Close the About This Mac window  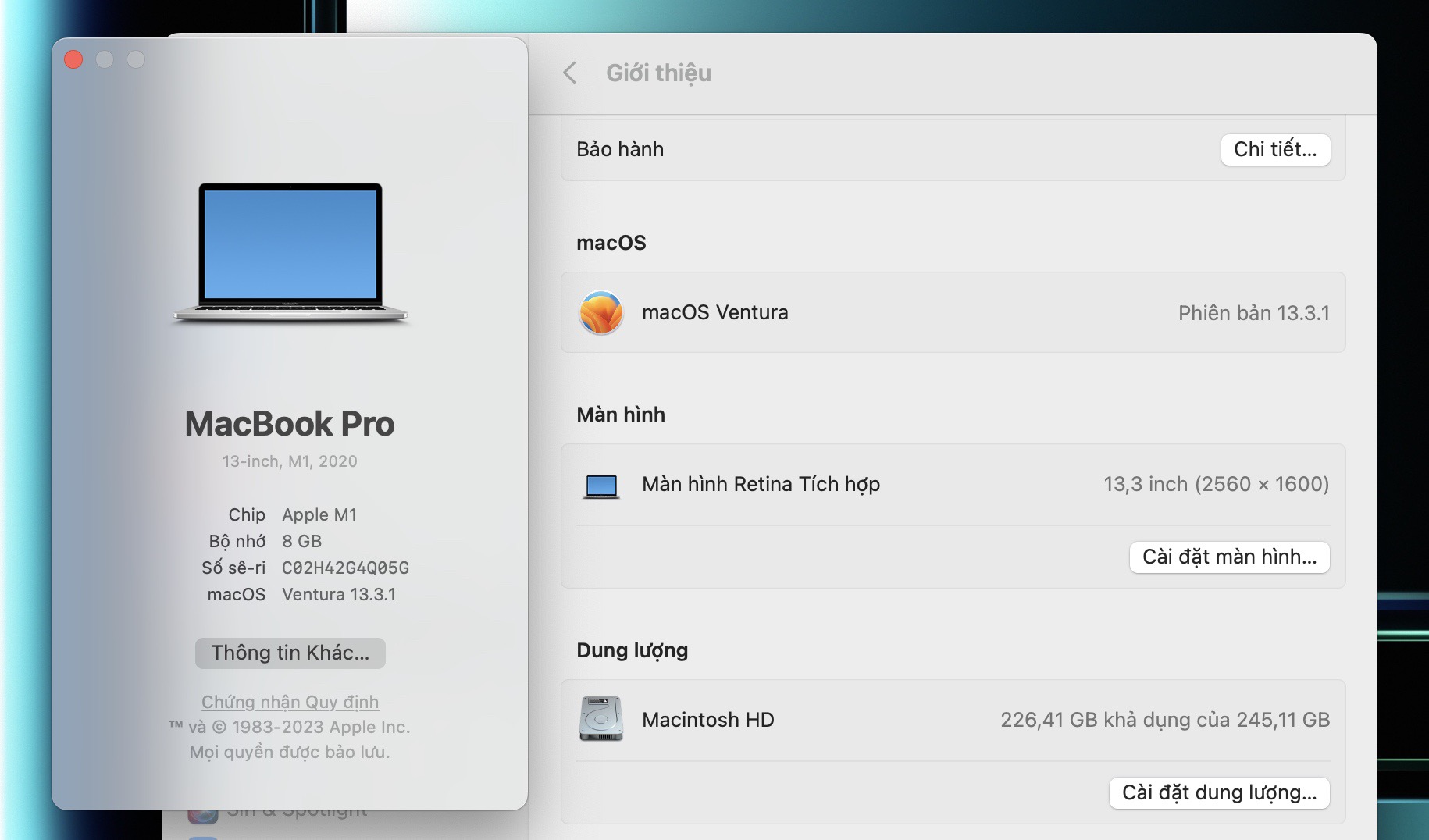[x=73, y=59]
